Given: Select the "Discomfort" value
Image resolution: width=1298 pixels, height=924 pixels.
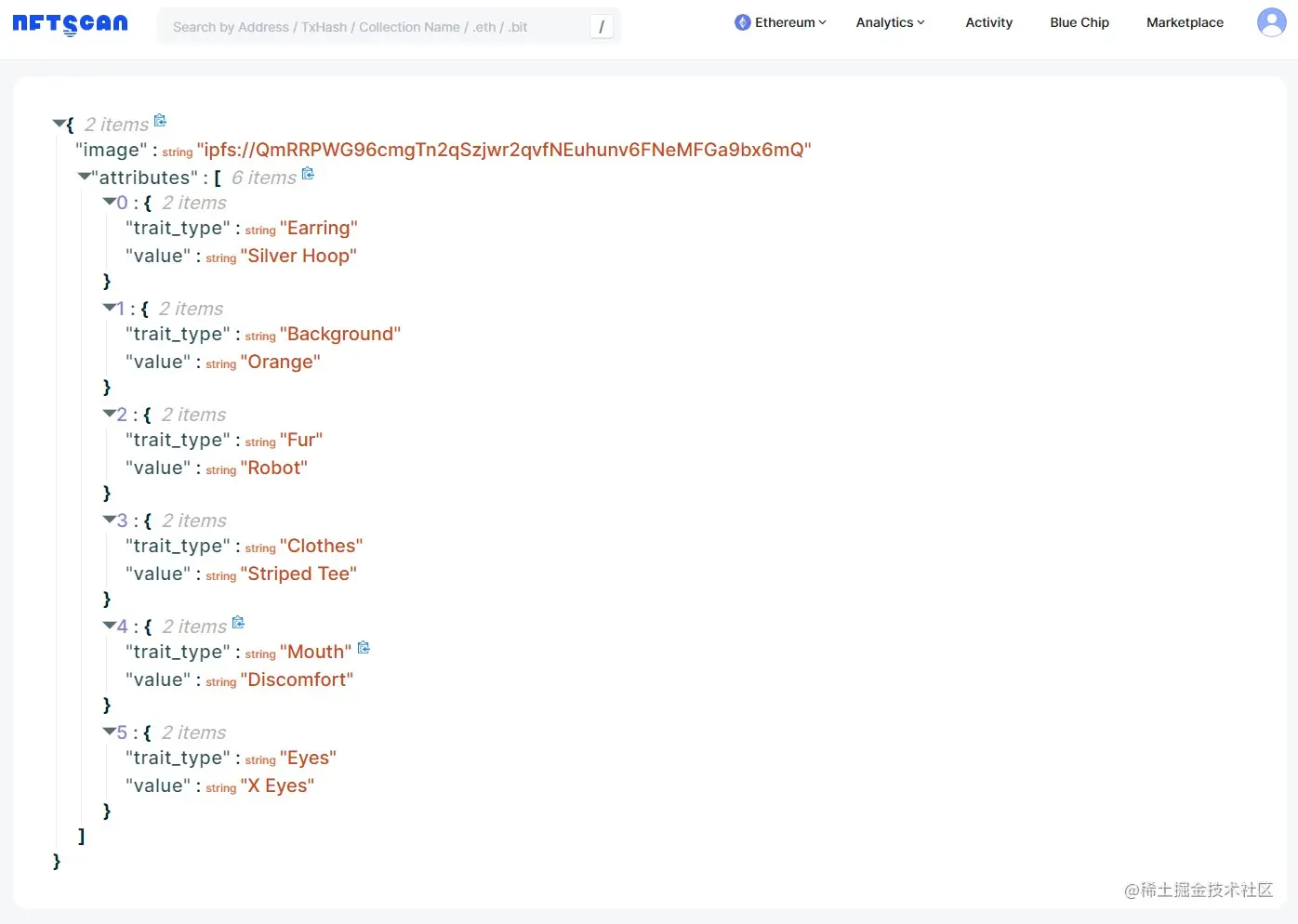Looking at the screenshot, I should tap(297, 680).
